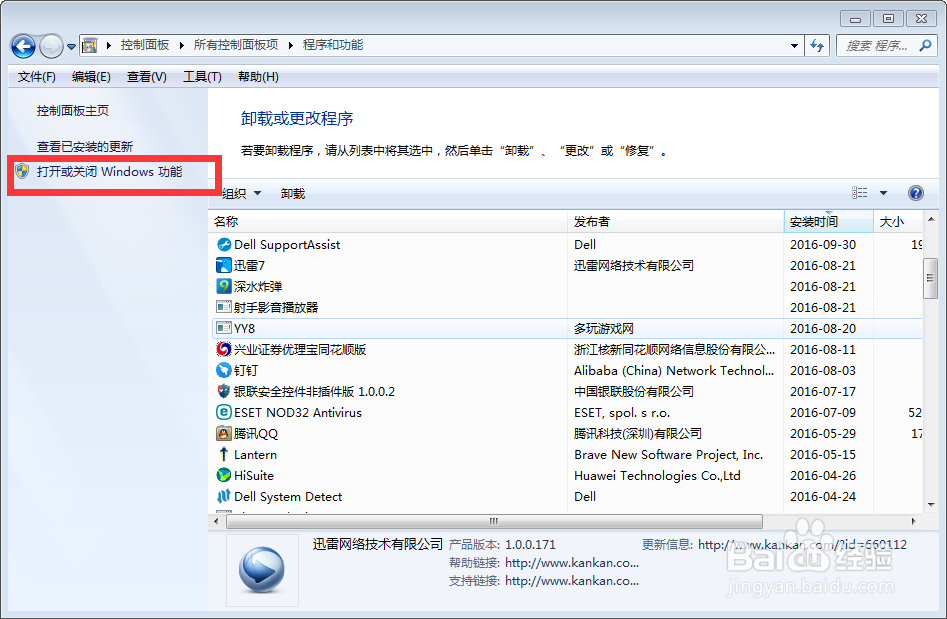Viewport: 947px width, 619px height.
Task: Open the 支持链接 kankan URL
Action: click(572, 581)
